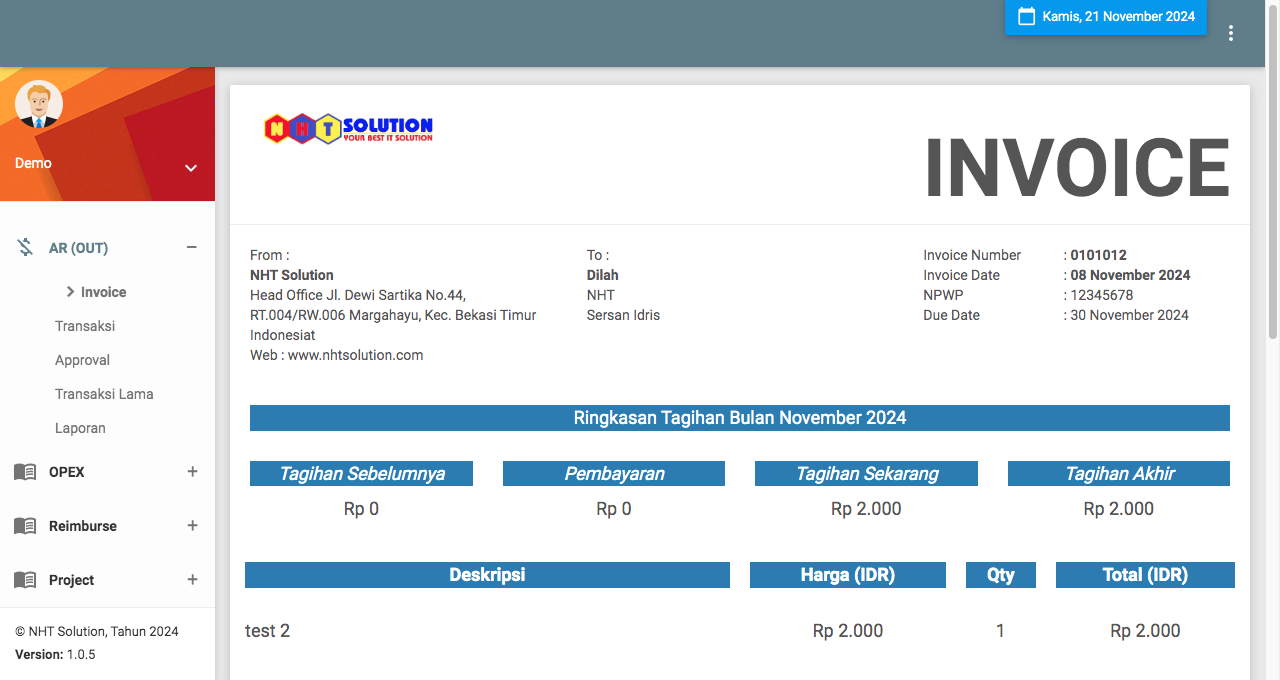Open the Laporan menu item
Viewport: 1280px width, 680px height.
tap(80, 428)
